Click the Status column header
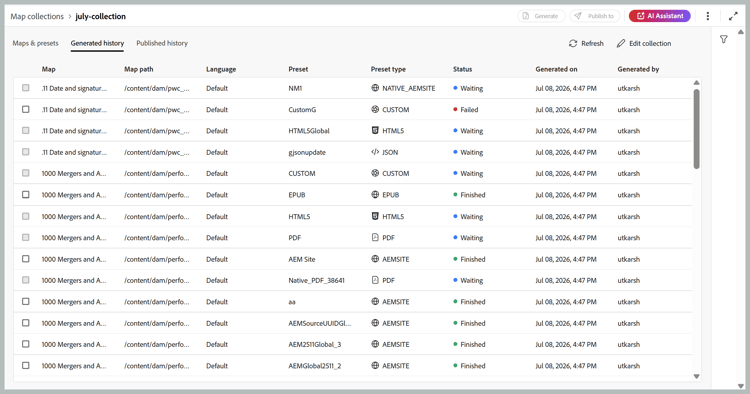Viewport: 750px width, 394px height. (462, 69)
